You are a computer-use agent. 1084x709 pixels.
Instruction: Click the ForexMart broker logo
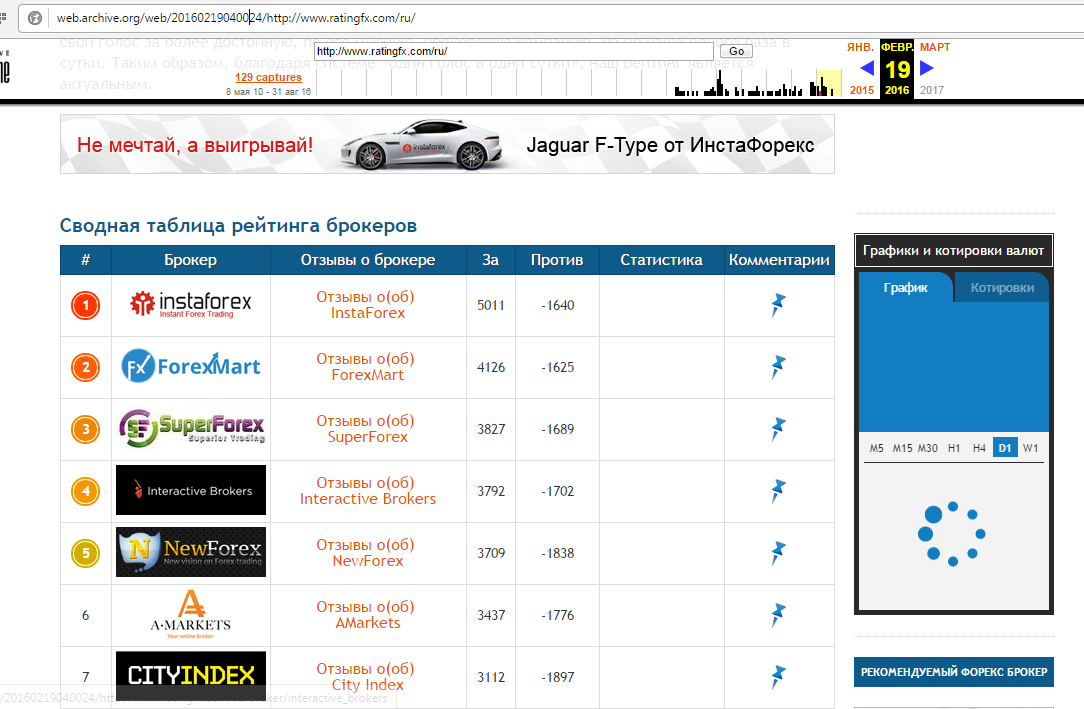click(x=191, y=366)
